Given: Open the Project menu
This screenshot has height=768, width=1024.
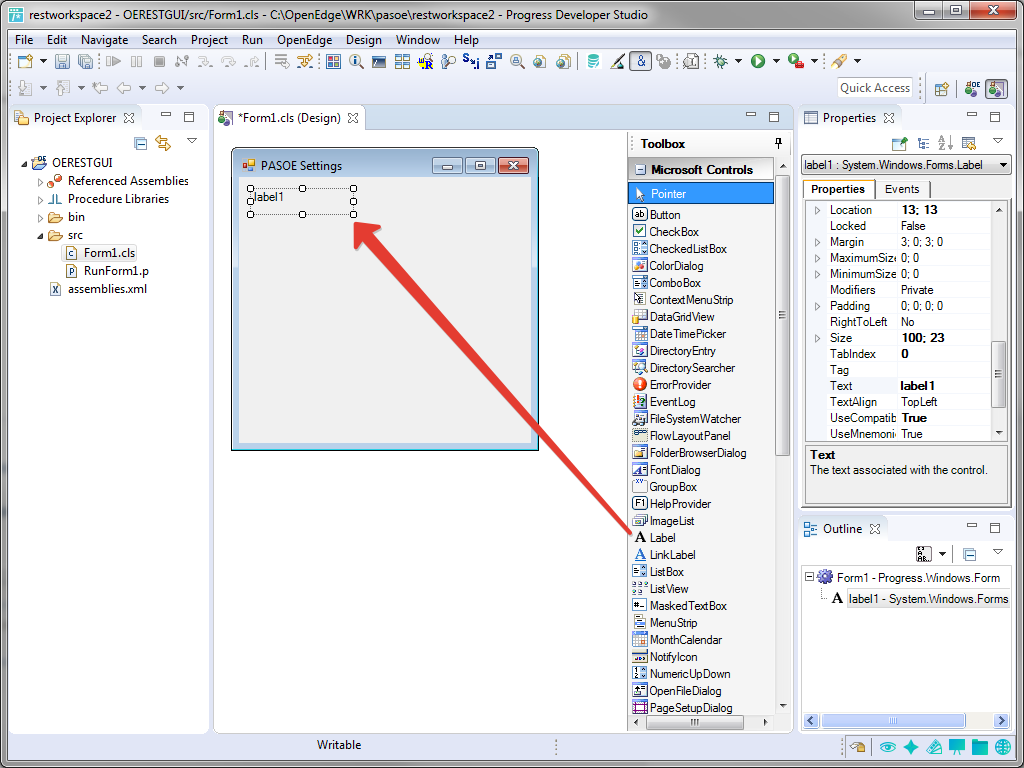Looking at the screenshot, I should coord(209,40).
